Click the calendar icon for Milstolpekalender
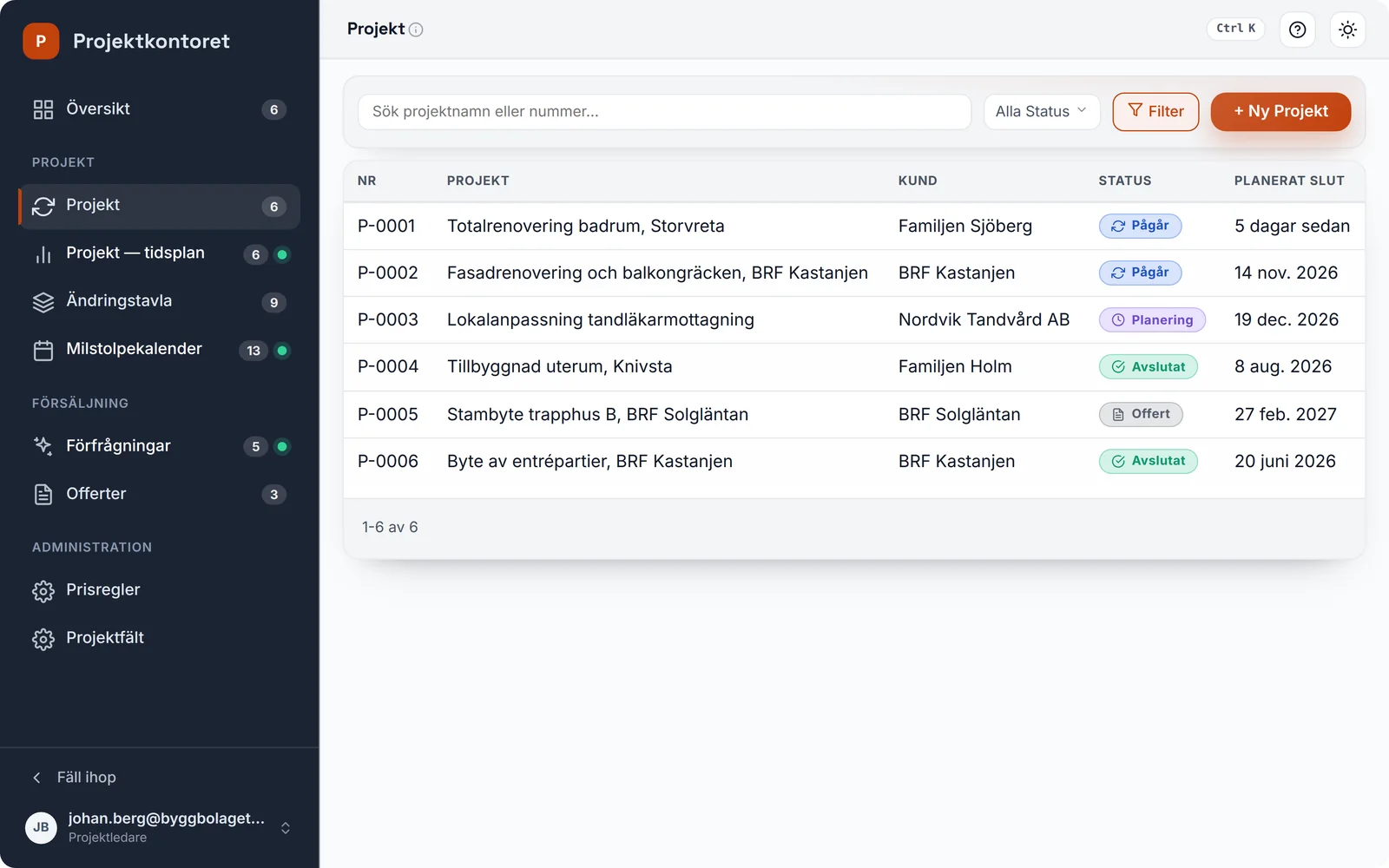 click(43, 350)
